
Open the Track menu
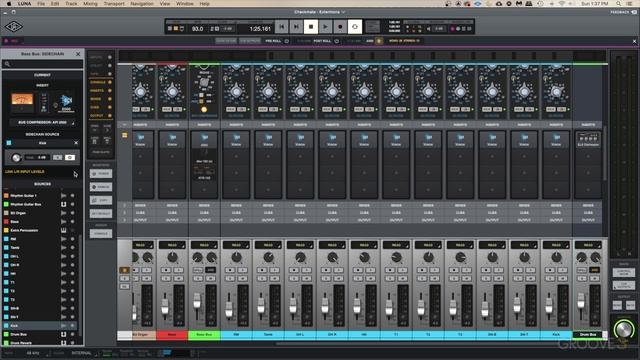point(71,4)
